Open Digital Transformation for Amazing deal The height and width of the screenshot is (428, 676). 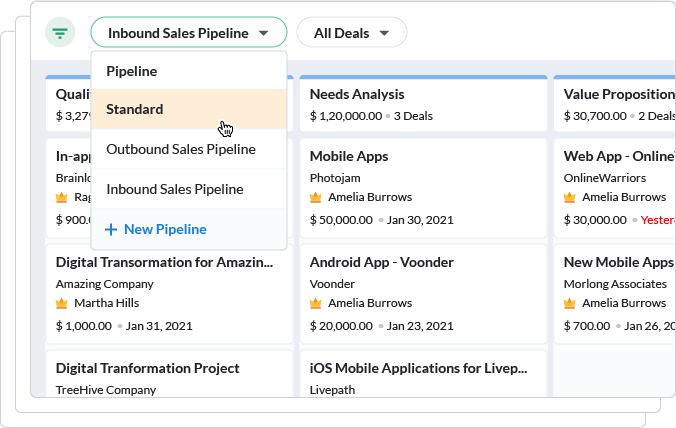164,262
